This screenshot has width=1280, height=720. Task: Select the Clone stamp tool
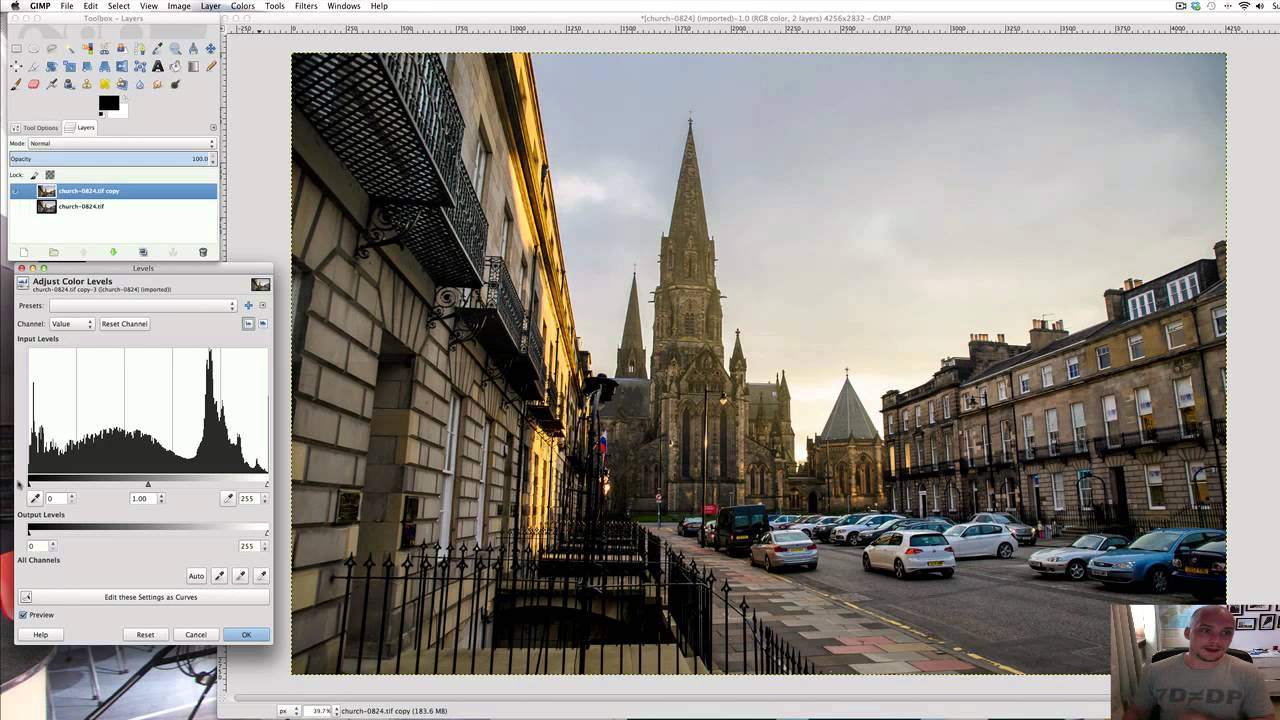tap(88, 84)
